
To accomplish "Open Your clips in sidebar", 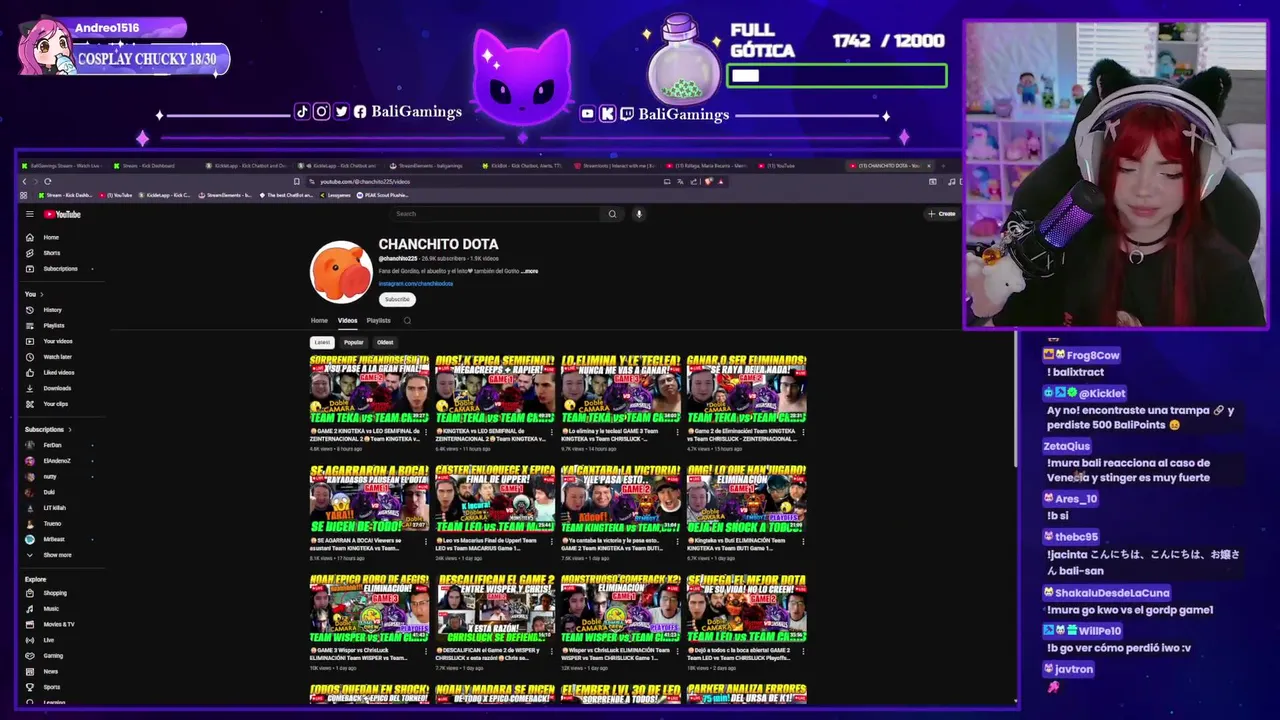I will click(x=55, y=404).
